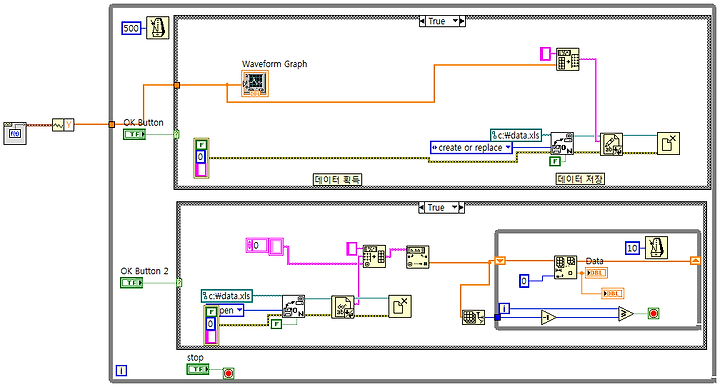The image size is (720, 387).
Task: Click the Convert from Dynamic Data node
Action: [x=63, y=124]
